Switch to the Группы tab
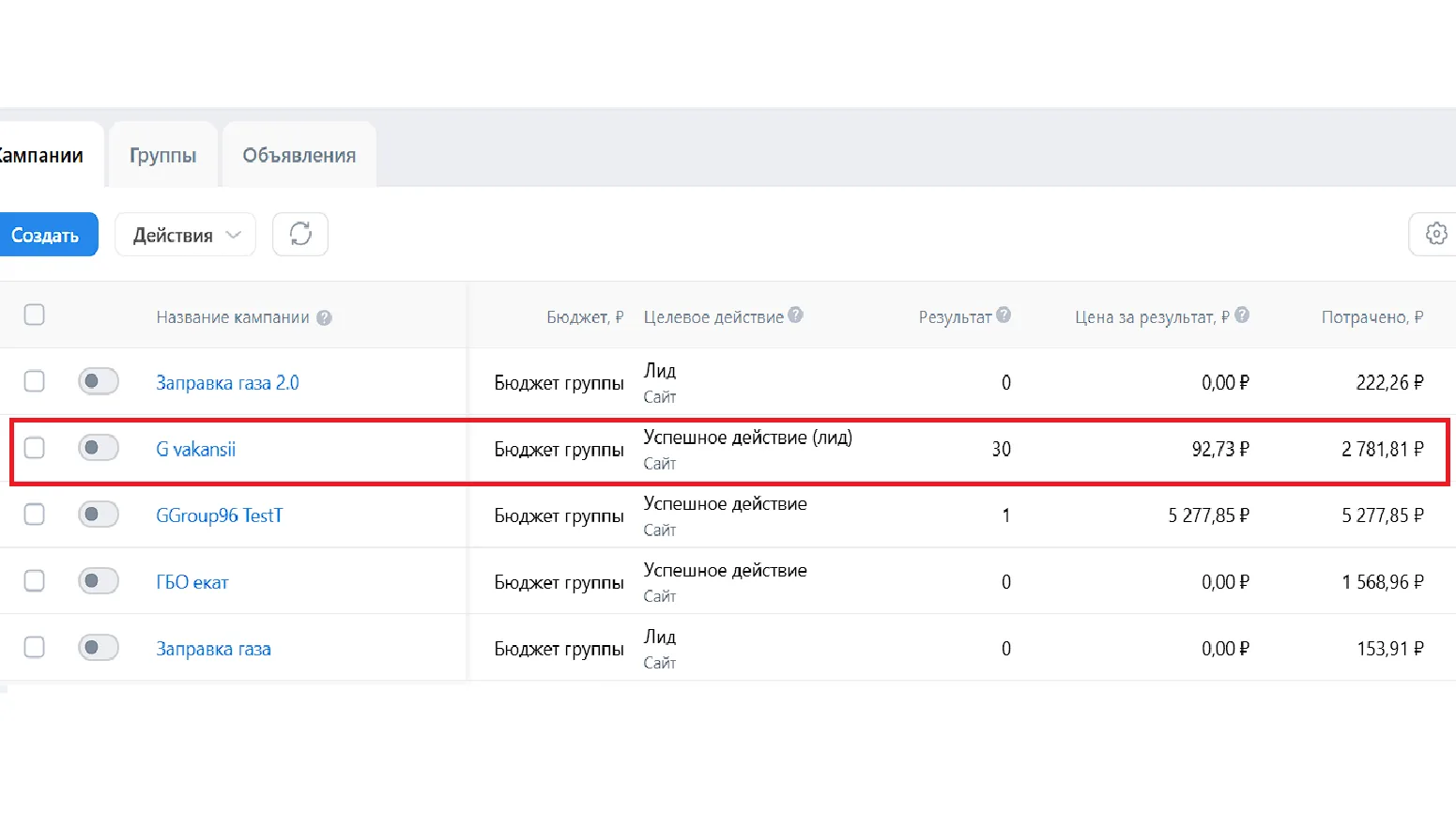 coord(163,155)
